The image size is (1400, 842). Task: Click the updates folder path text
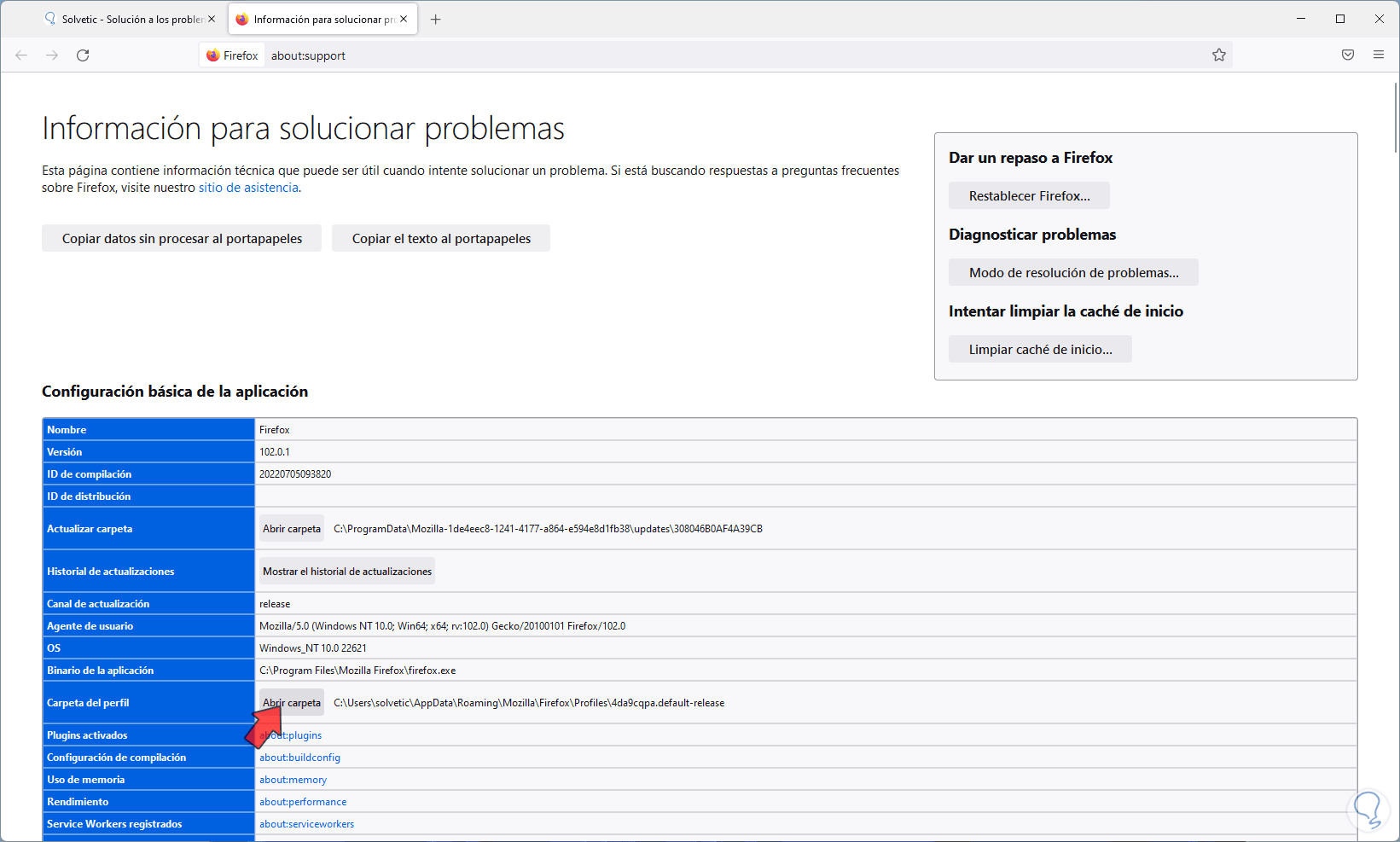[548, 529]
